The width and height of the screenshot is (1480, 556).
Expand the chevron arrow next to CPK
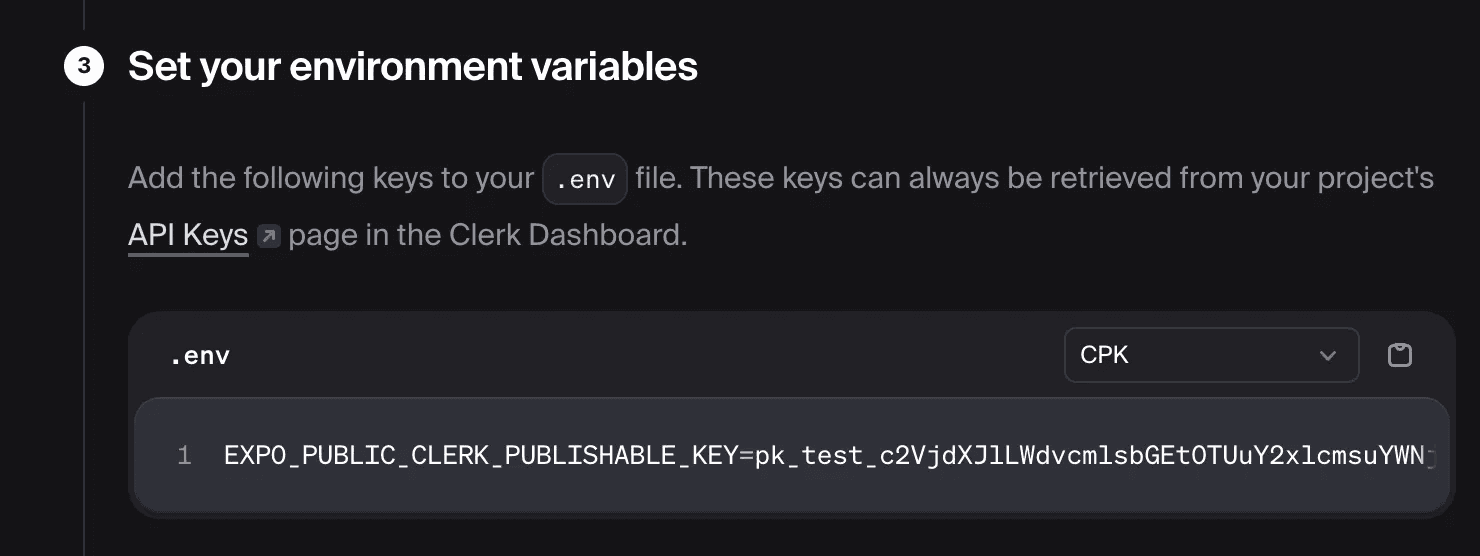[1328, 356]
